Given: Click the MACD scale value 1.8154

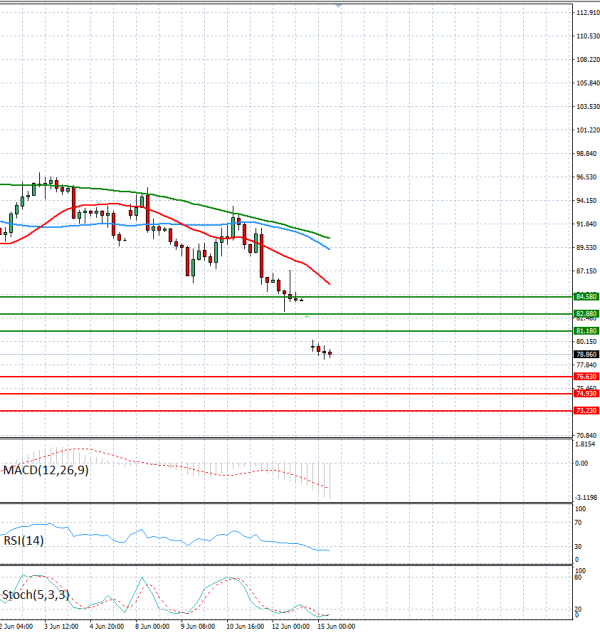Looking at the screenshot, I should [x=585, y=444].
